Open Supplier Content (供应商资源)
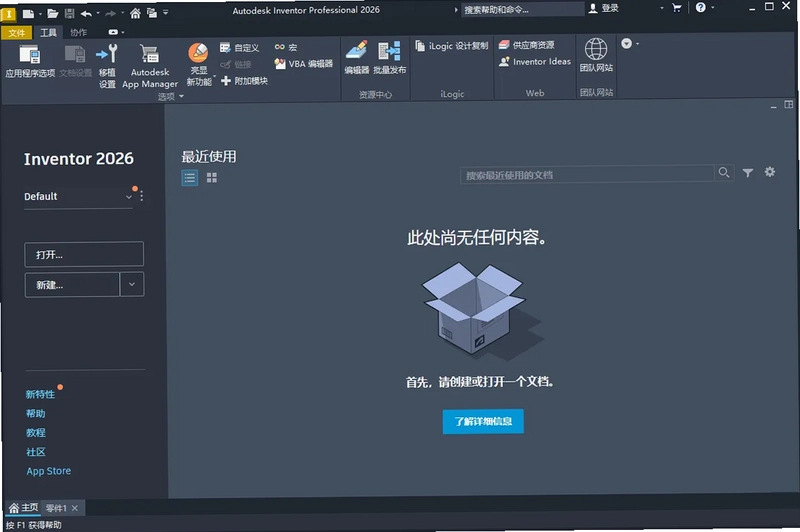 pyautogui.click(x=527, y=45)
